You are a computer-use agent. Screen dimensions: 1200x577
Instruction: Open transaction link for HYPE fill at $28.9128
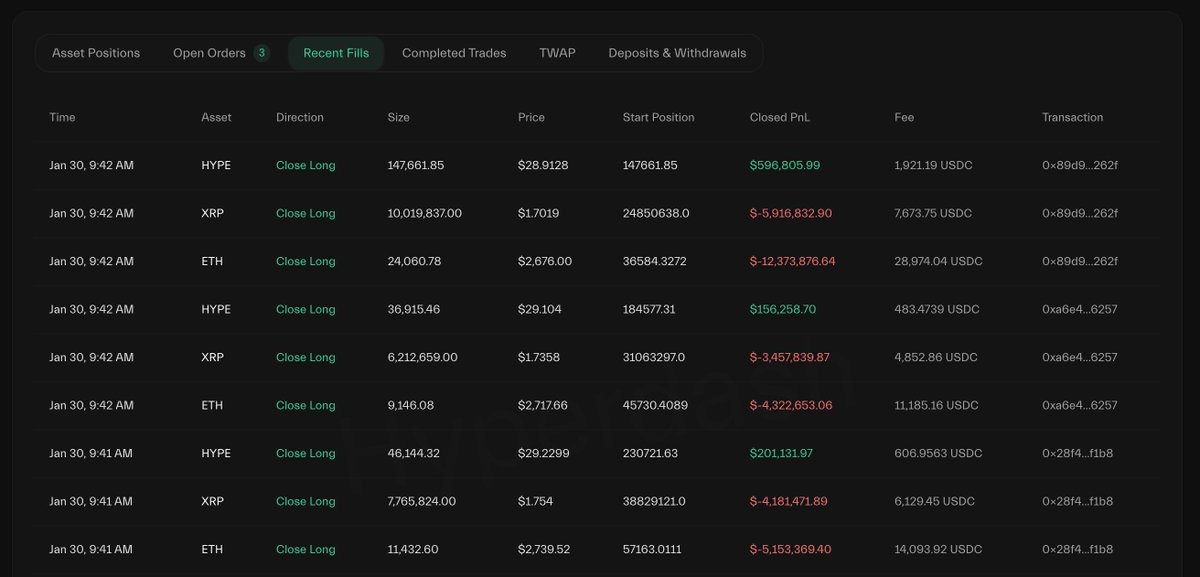pyautogui.click(x=1079, y=165)
